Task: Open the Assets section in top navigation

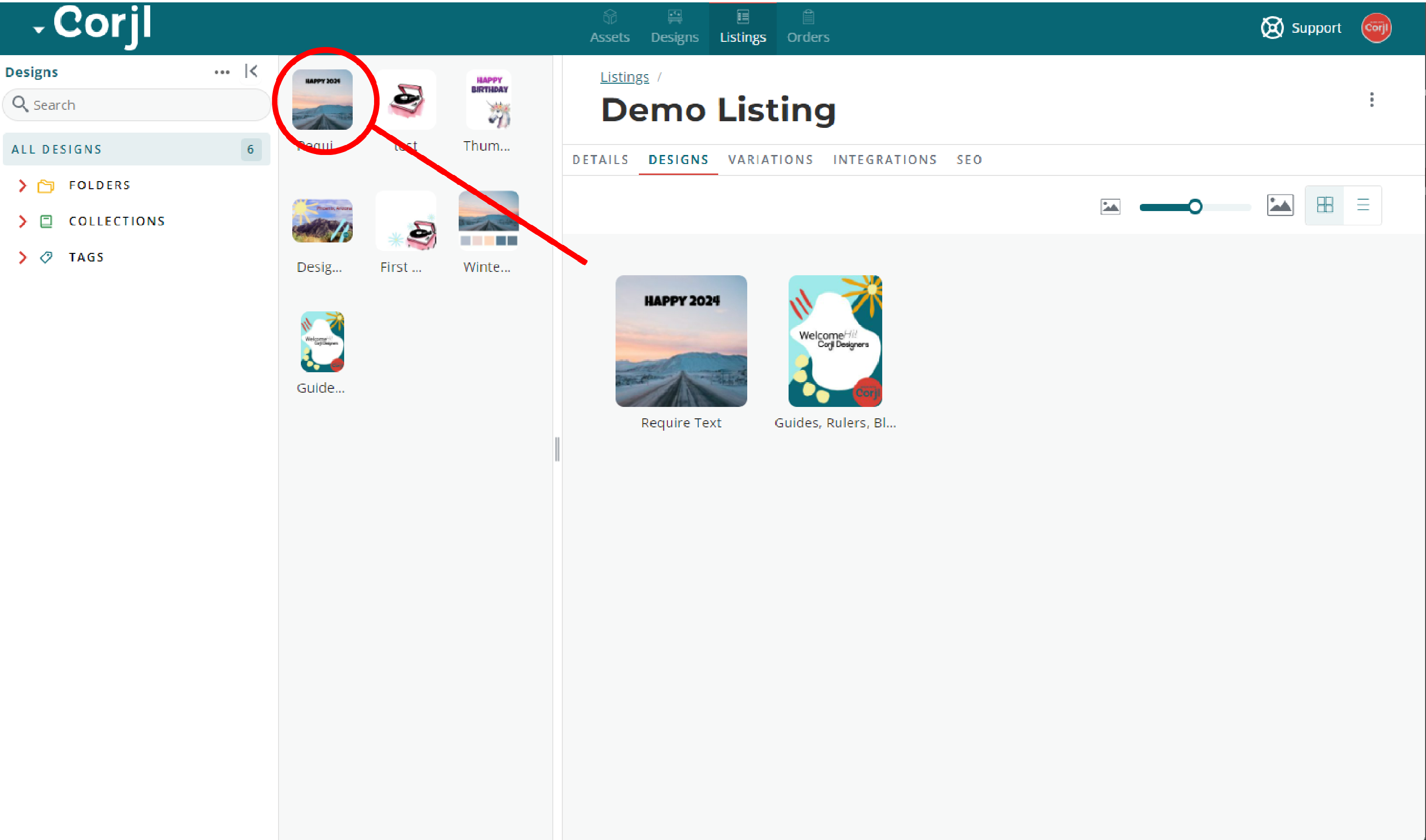Action: pos(609,27)
